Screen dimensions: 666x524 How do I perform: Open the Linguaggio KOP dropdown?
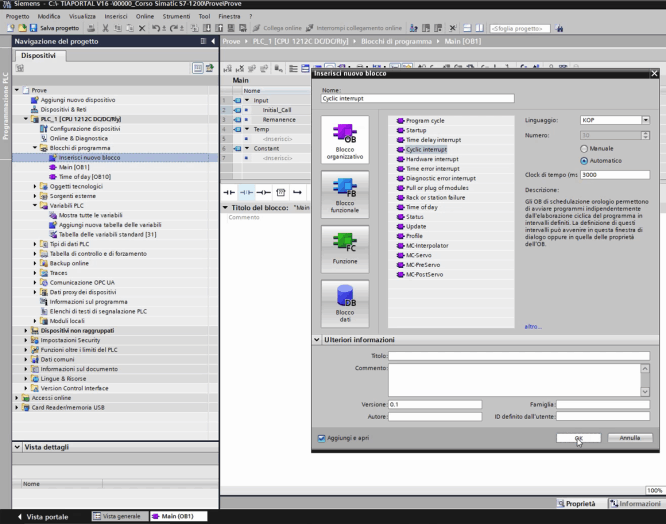[646, 120]
